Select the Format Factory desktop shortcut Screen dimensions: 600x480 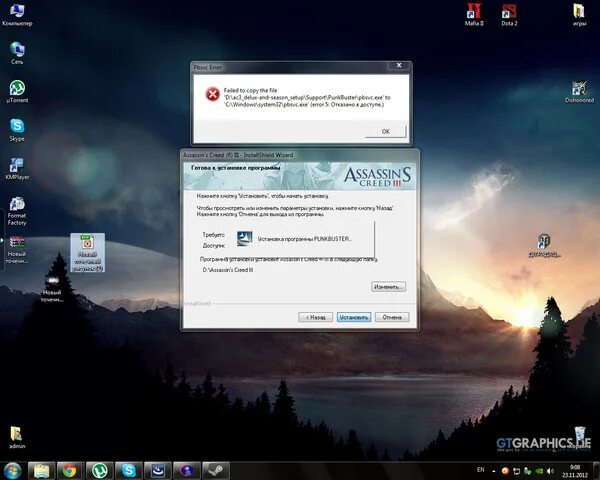[17, 211]
